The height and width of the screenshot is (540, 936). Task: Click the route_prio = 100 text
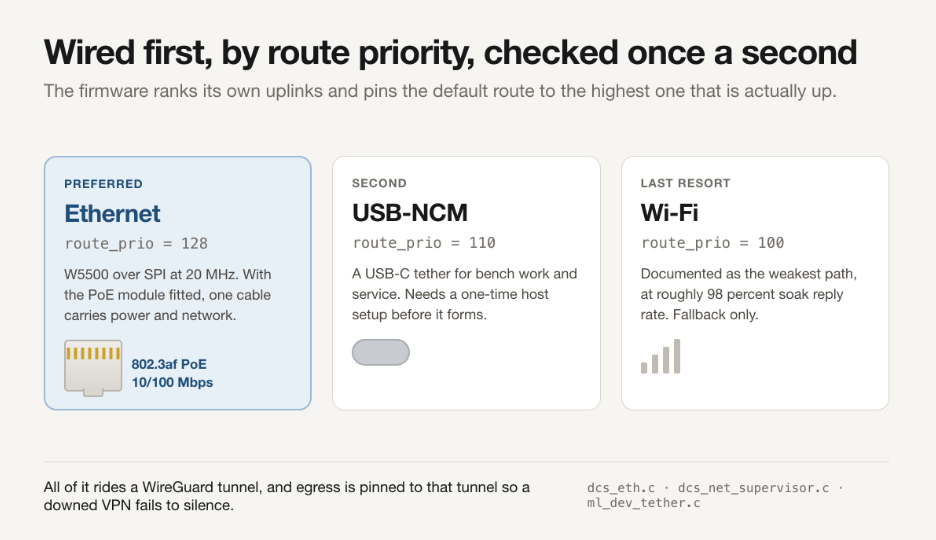[x=712, y=243]
